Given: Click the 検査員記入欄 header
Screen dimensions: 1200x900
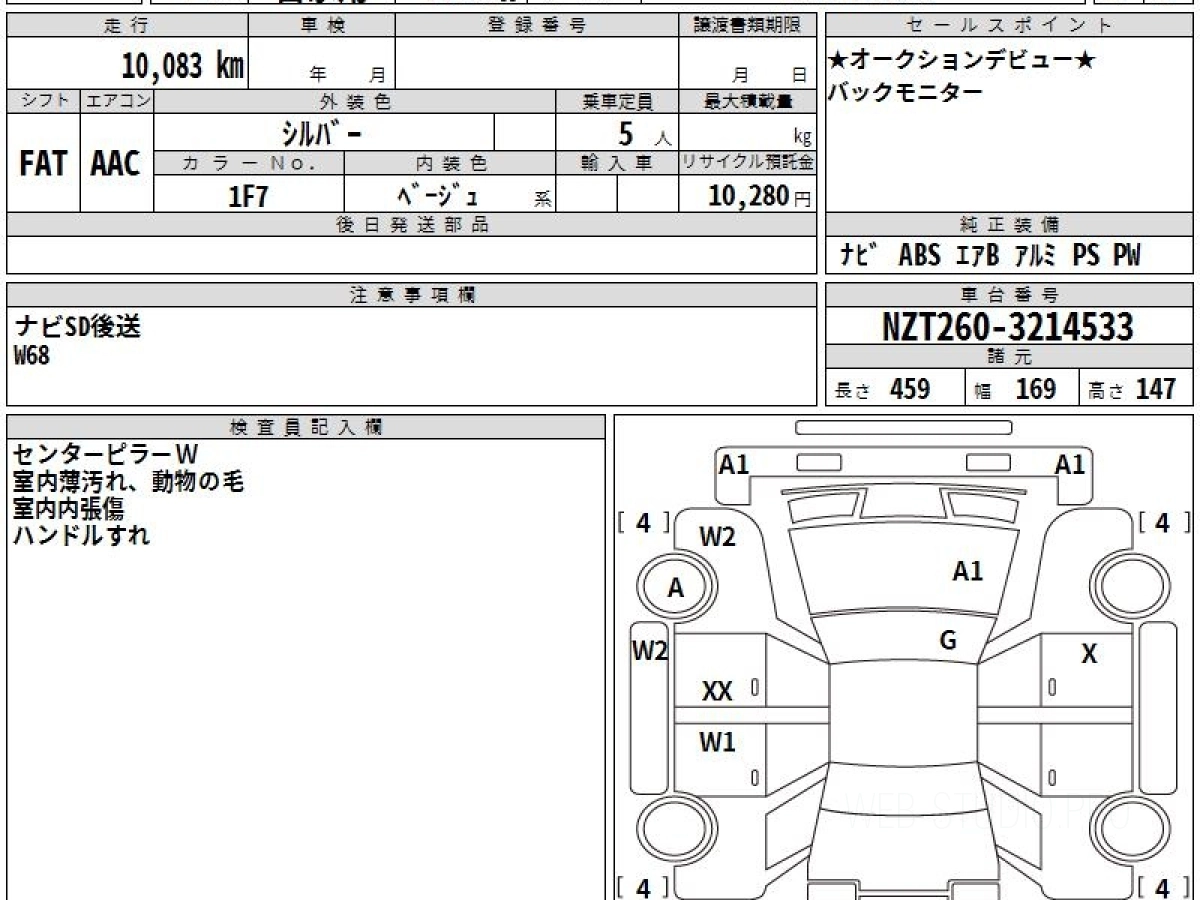Looking at the screenshot, I should [306, 427].
